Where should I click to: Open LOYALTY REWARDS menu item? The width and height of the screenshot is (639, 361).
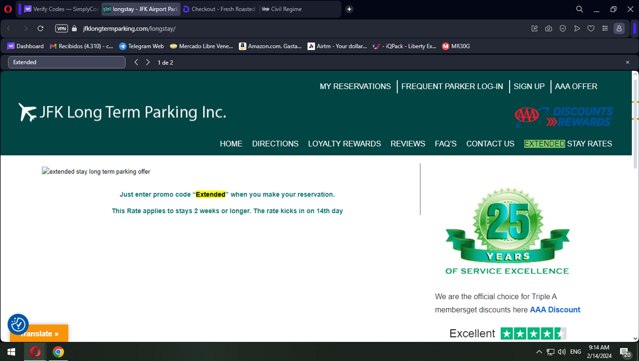(344, 144)
